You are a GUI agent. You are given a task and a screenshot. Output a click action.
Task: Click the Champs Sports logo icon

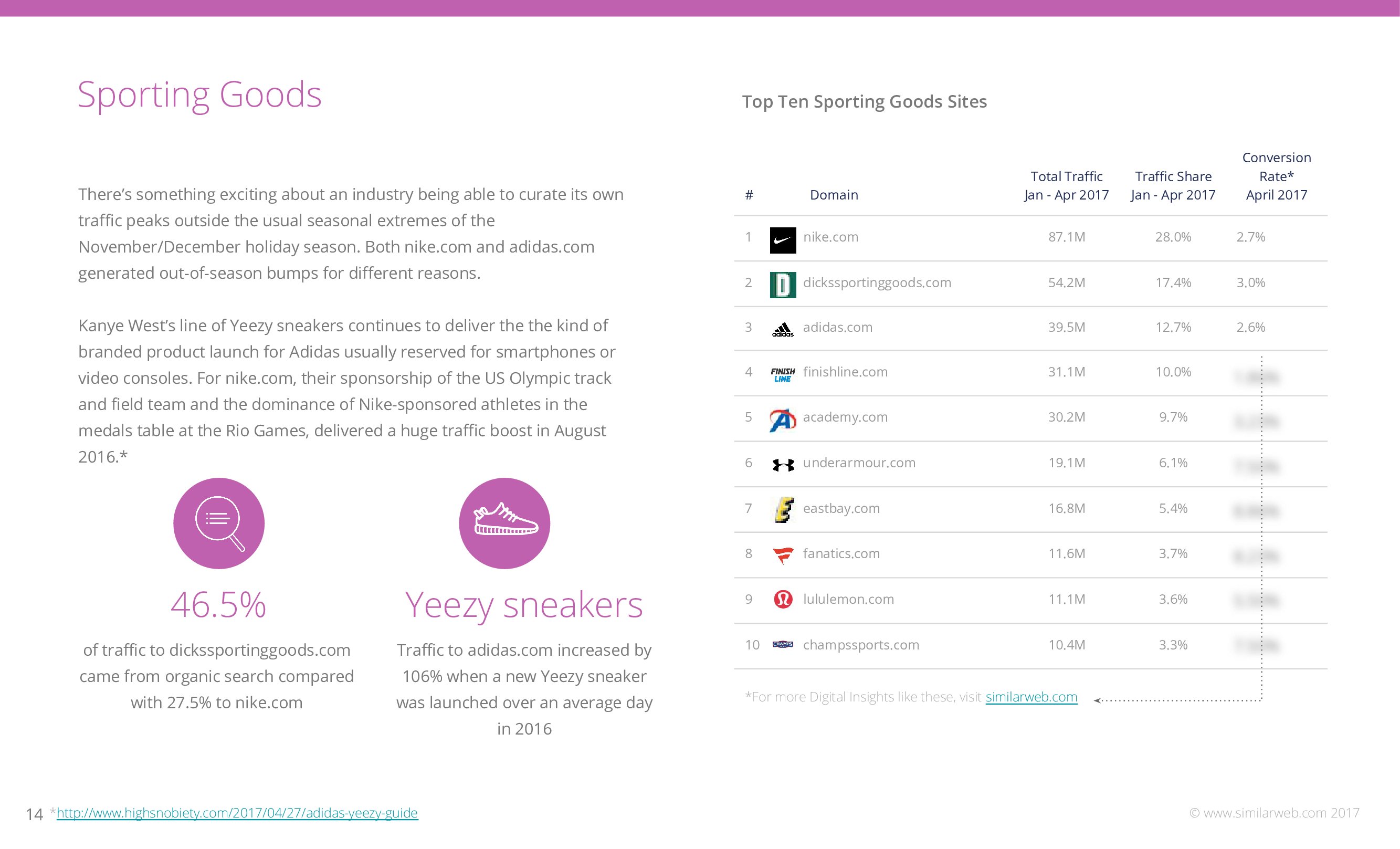(x=782, y=644)
